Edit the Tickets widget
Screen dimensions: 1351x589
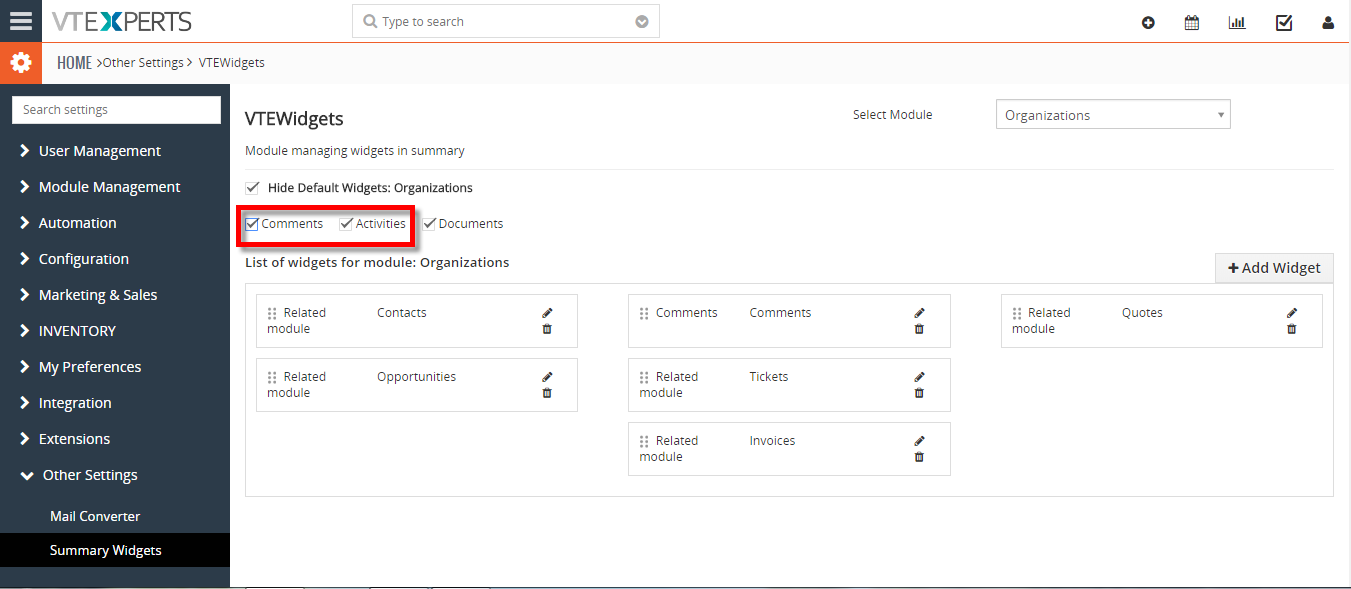pyautogui.click(x=919, y=377)
